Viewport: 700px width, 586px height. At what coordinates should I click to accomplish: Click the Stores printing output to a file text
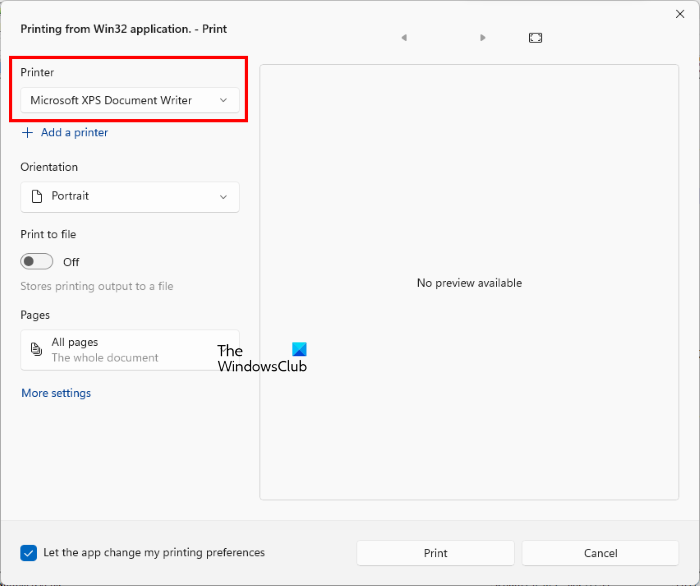(97, 286)
